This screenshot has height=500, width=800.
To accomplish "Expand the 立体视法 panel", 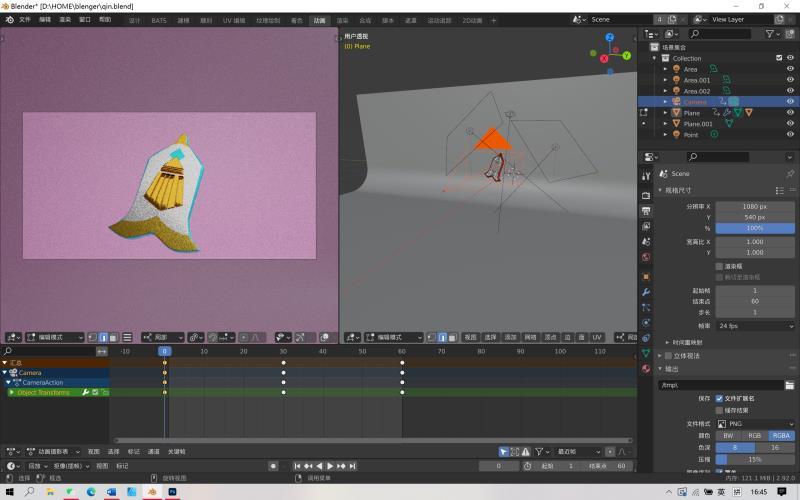I will pyautogui.click(x=668, y=355).
